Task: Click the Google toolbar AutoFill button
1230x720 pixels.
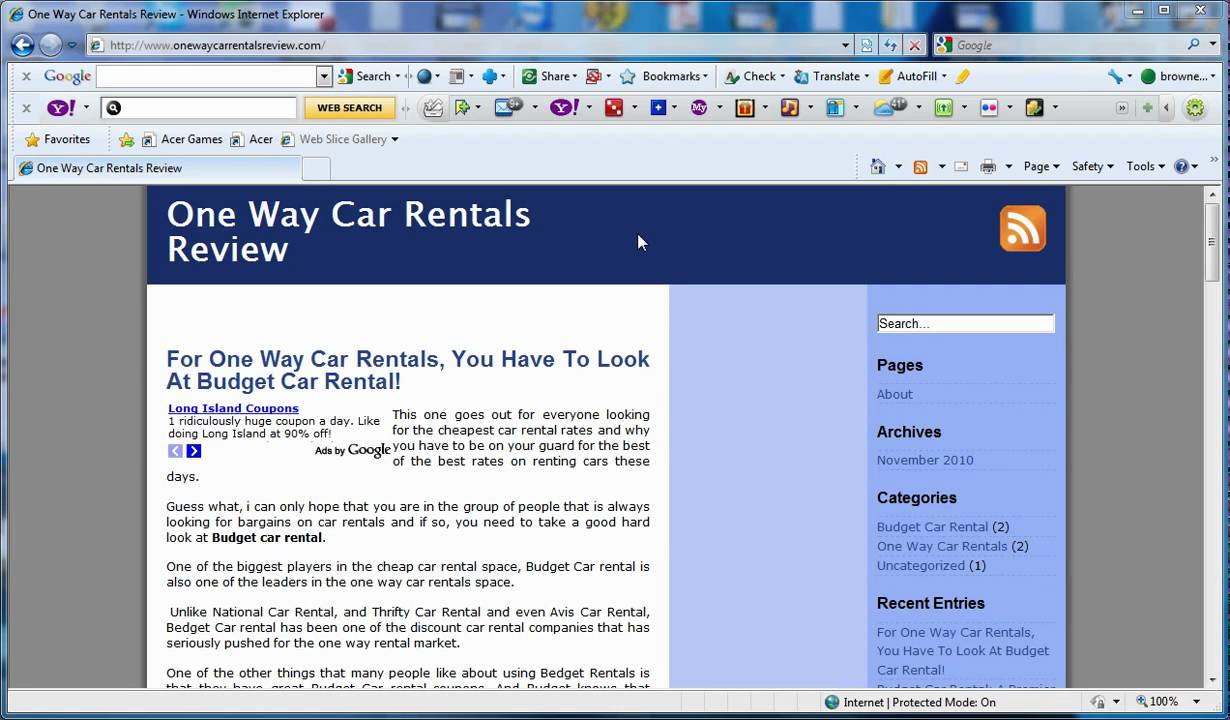Action: coord(909,76)
